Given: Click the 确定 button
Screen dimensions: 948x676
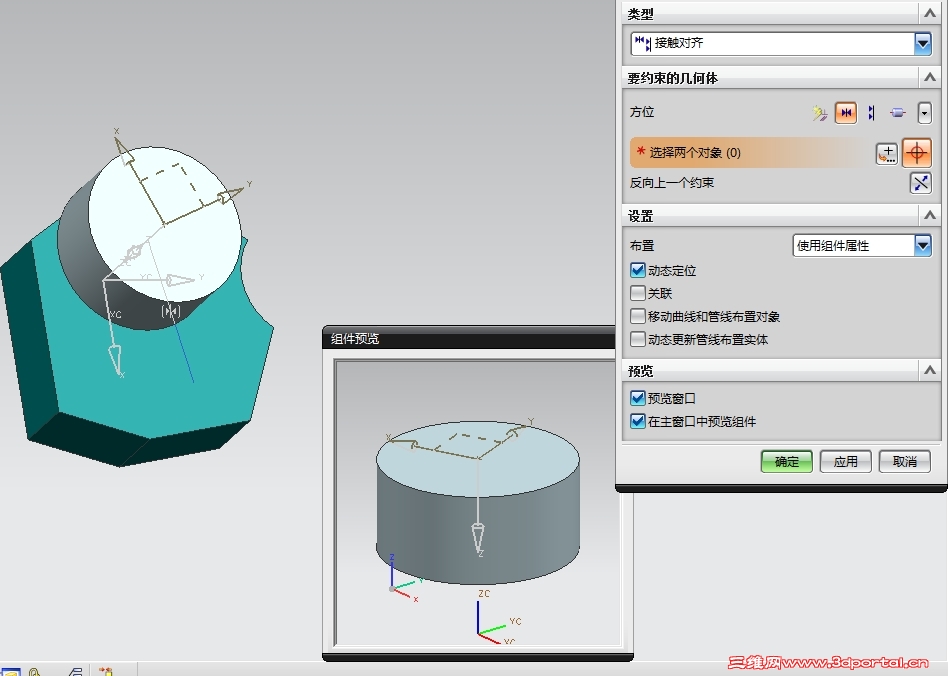Looking at the screenshot, I should click(x=787, y=461).
